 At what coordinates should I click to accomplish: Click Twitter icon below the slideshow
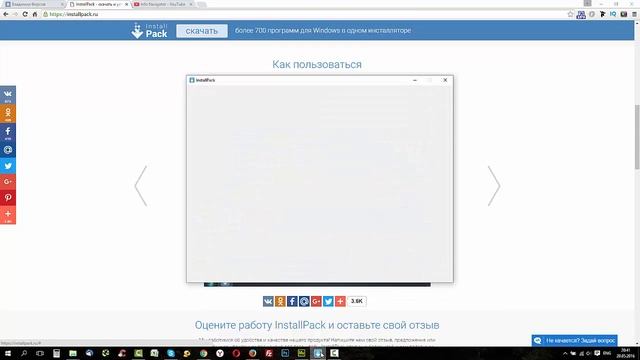point(328,301)
